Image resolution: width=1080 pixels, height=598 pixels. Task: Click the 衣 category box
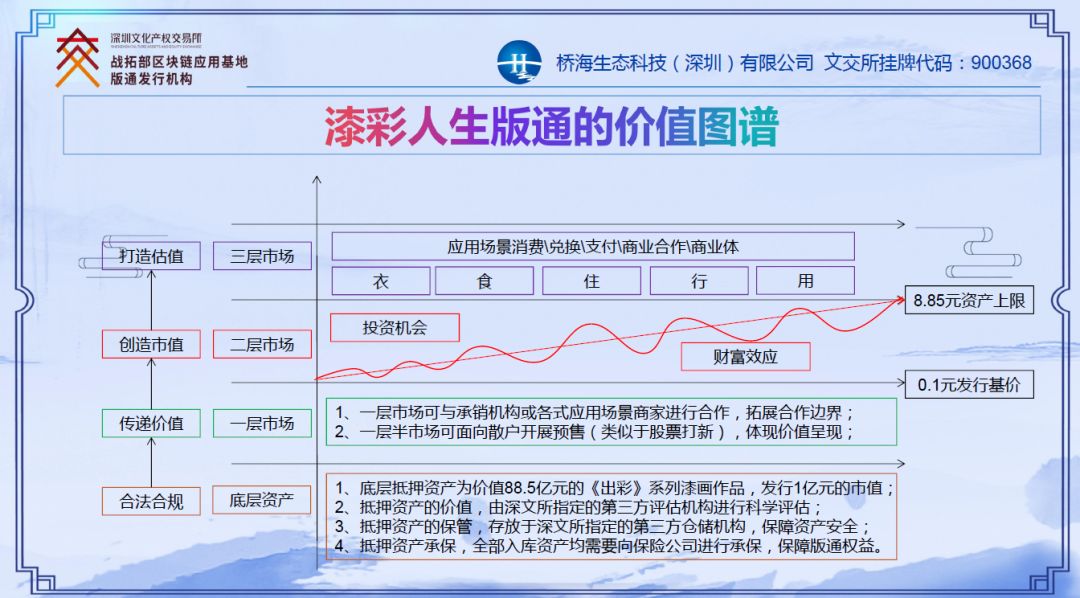(x=381, y=281)
